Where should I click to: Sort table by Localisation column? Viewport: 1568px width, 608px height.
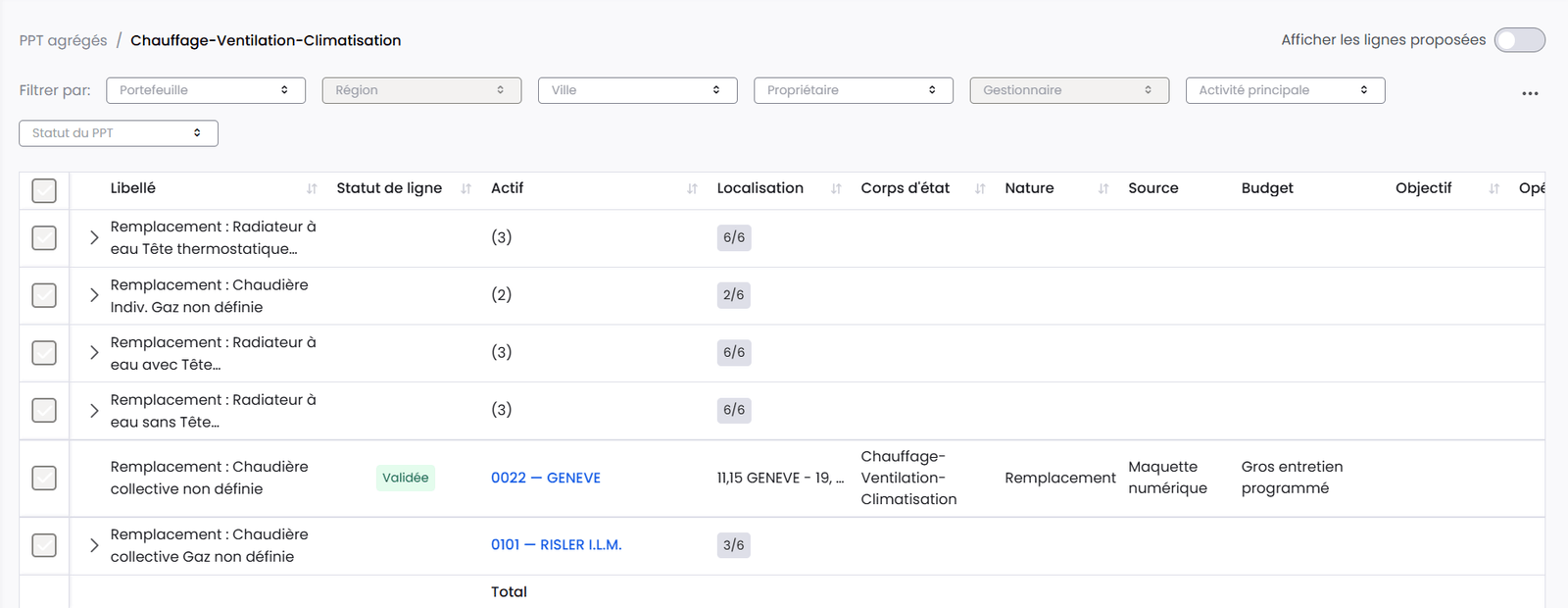point(836,189)
